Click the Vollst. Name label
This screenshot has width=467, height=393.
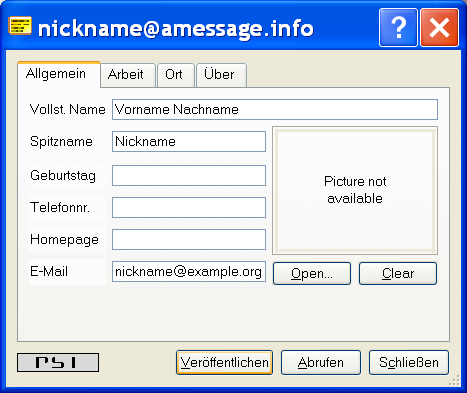pyautogui.click(x=68, y=109)
